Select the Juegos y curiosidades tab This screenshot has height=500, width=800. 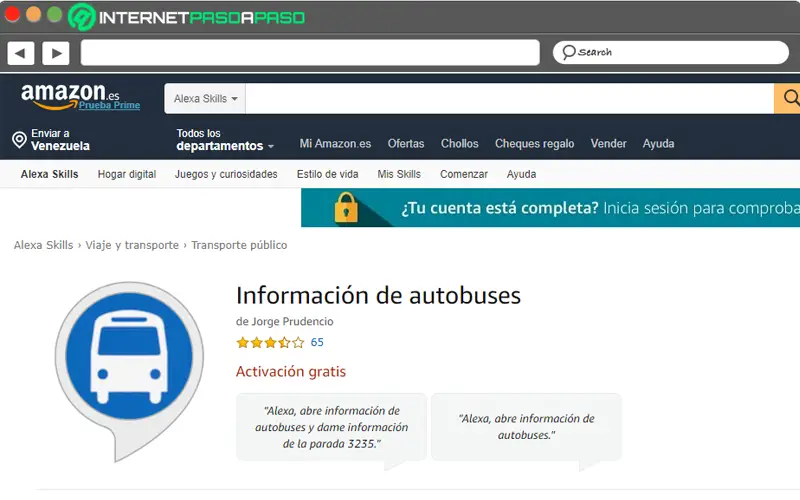point(226,174)
